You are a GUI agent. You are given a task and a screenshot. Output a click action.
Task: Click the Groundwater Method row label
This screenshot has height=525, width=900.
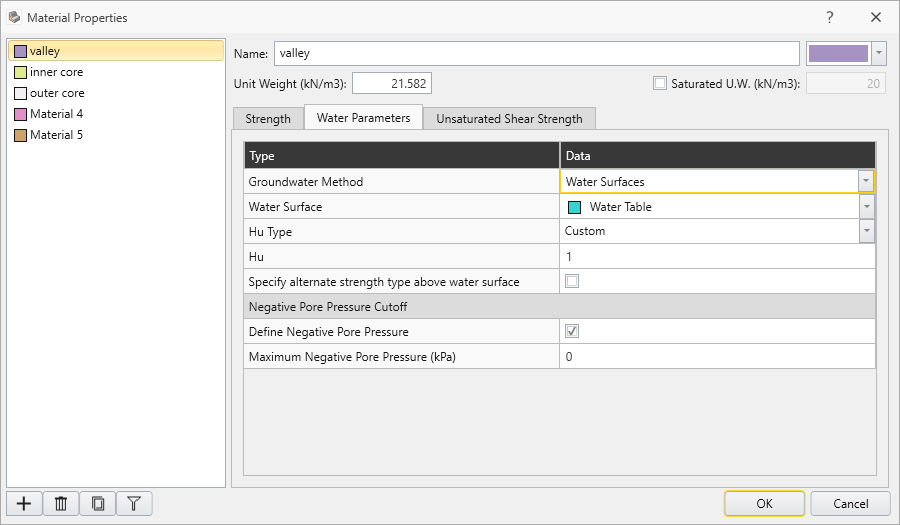(x=305, y=182)
